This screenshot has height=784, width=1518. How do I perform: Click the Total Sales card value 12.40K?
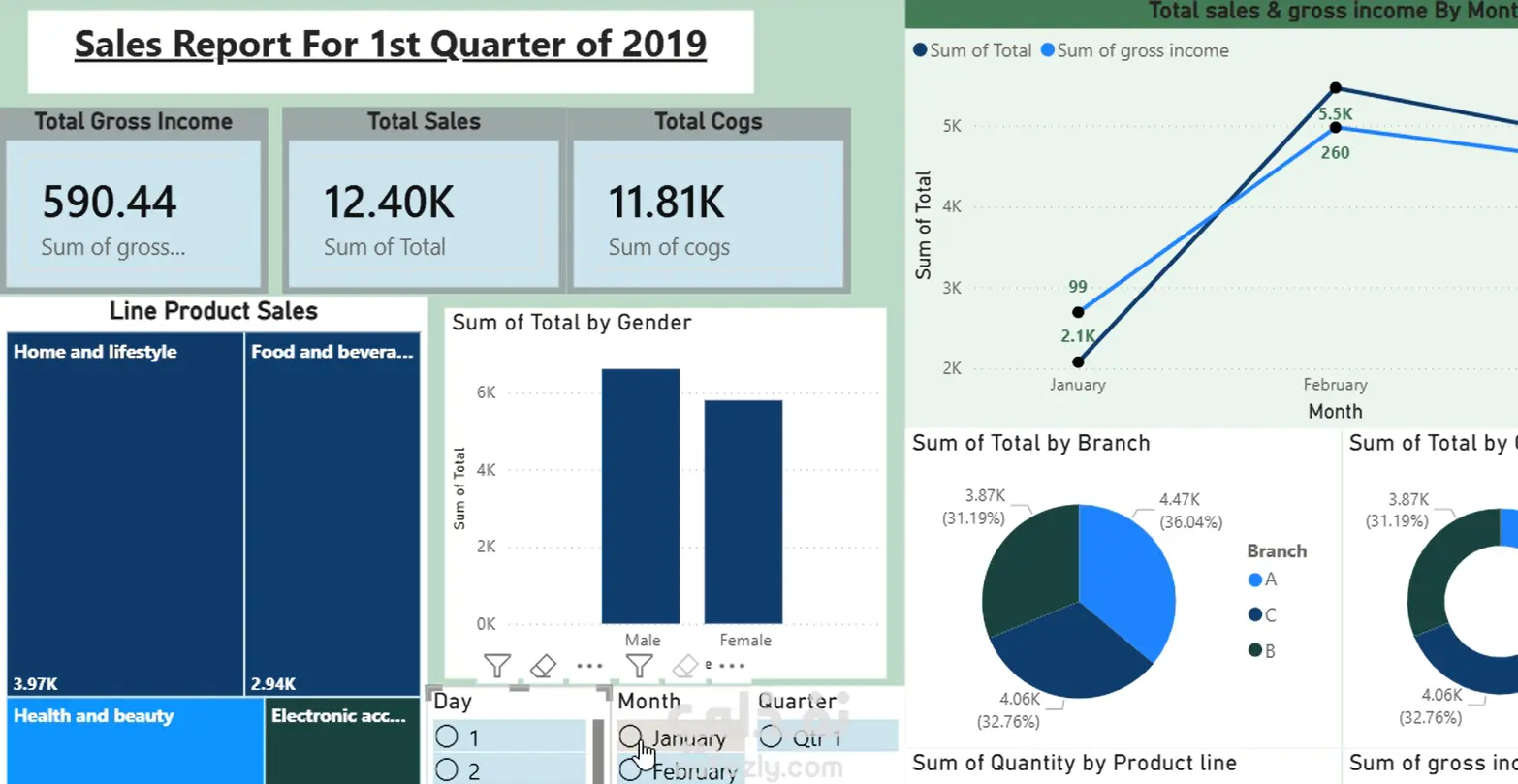tap(389, 202)
